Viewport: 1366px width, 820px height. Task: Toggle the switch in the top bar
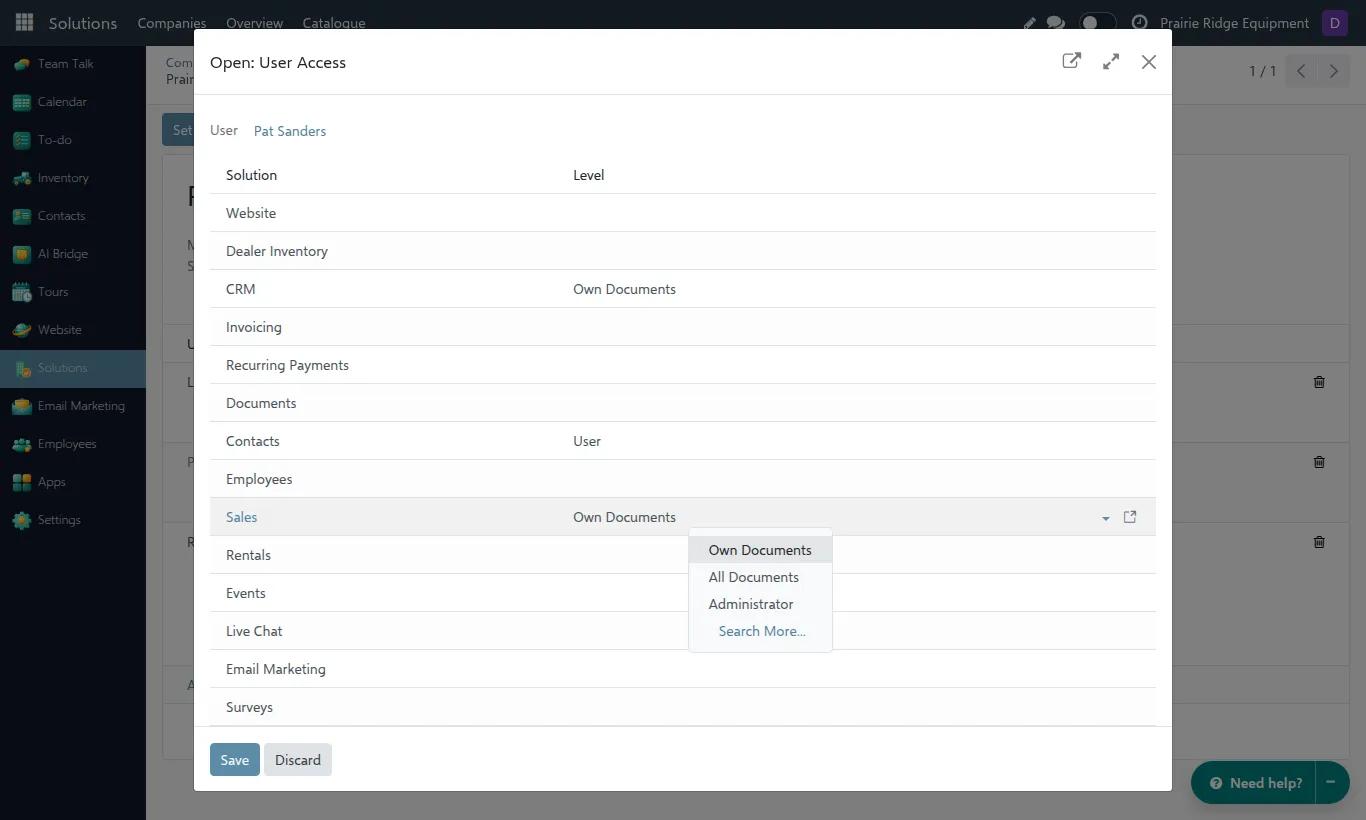(x=1097, y=23)
